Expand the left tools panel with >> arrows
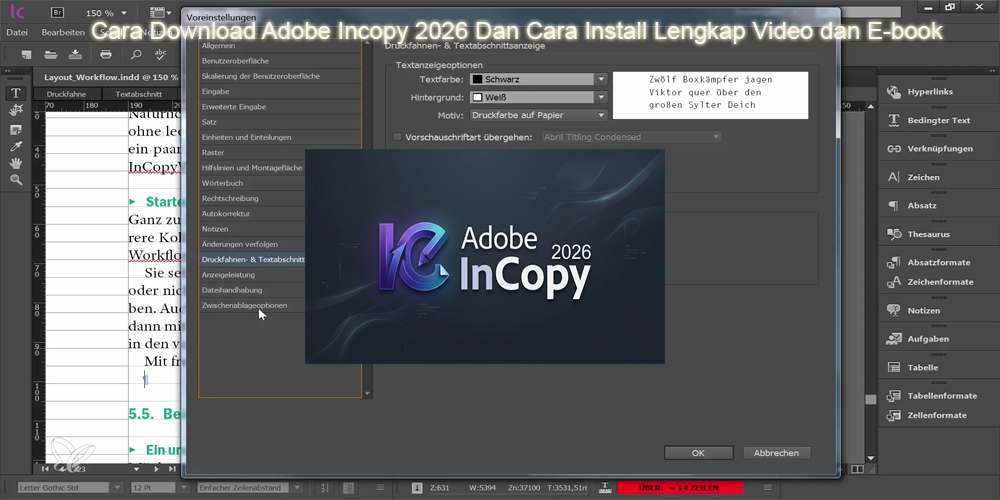Viewport: 1000px width, 500px height. point(8,71)
